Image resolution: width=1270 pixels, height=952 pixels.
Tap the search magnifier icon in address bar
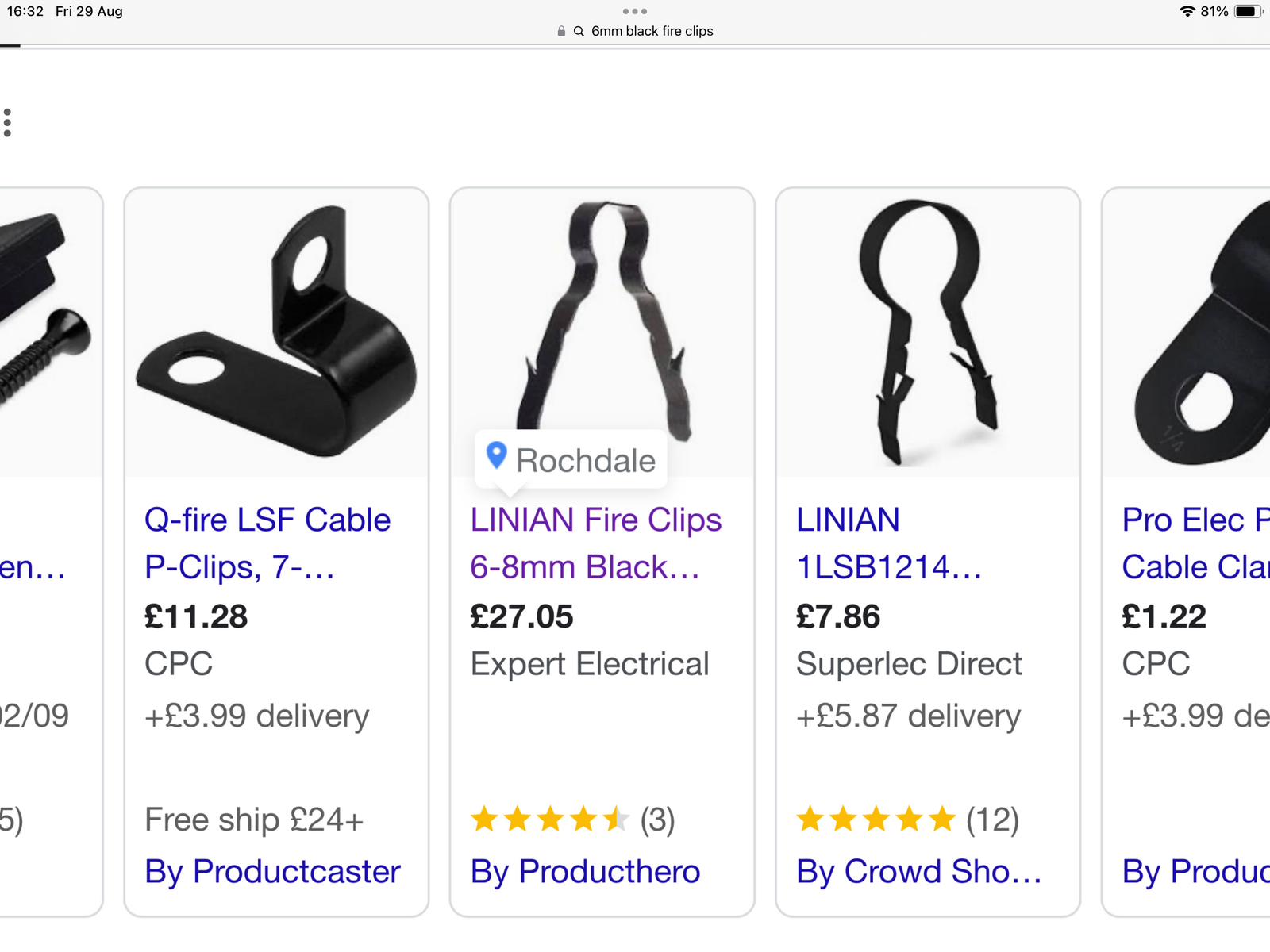coord(579,32)
